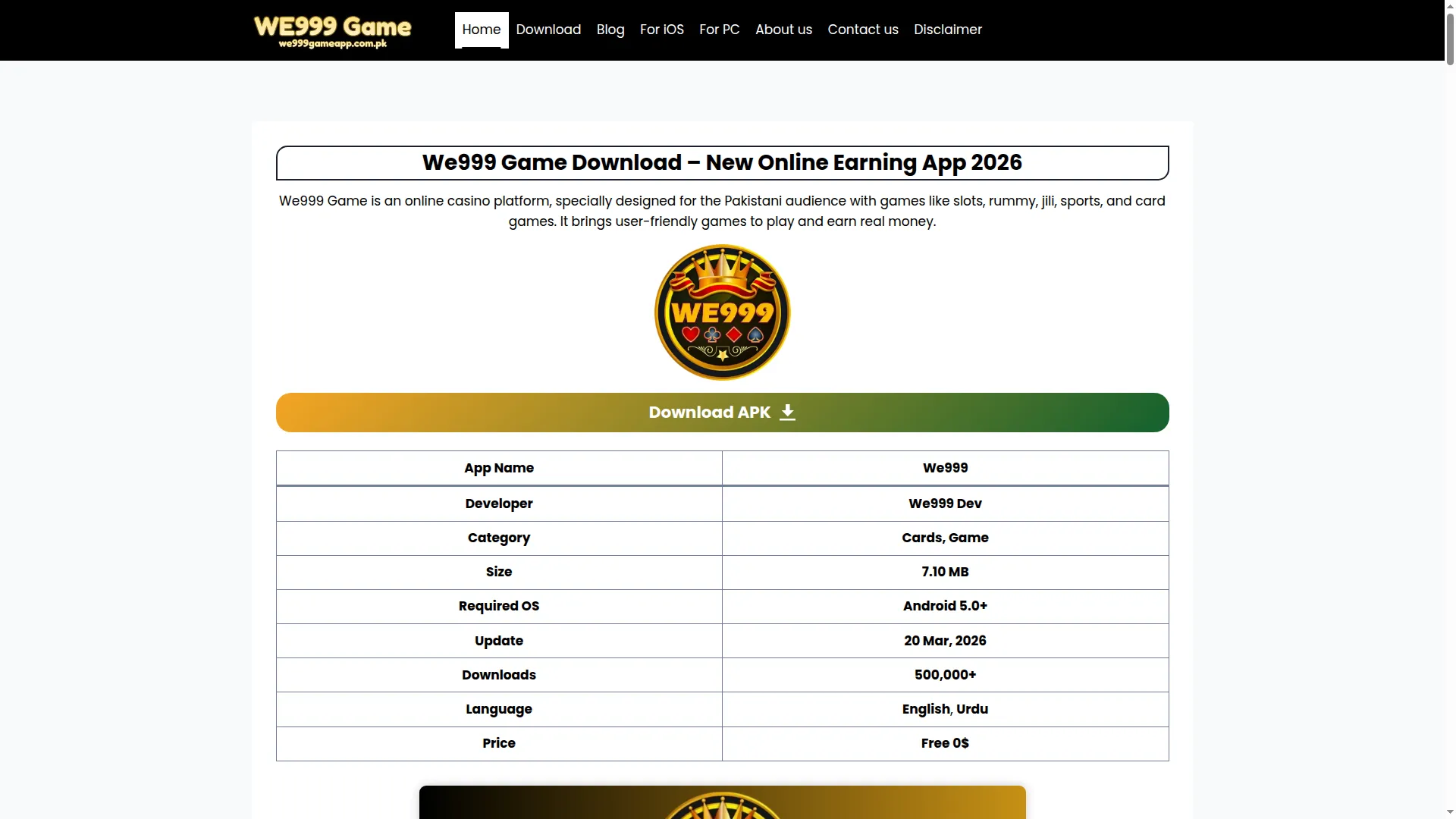
Task: Click the 'Android 5.0+' value
Action: point(945,606)
